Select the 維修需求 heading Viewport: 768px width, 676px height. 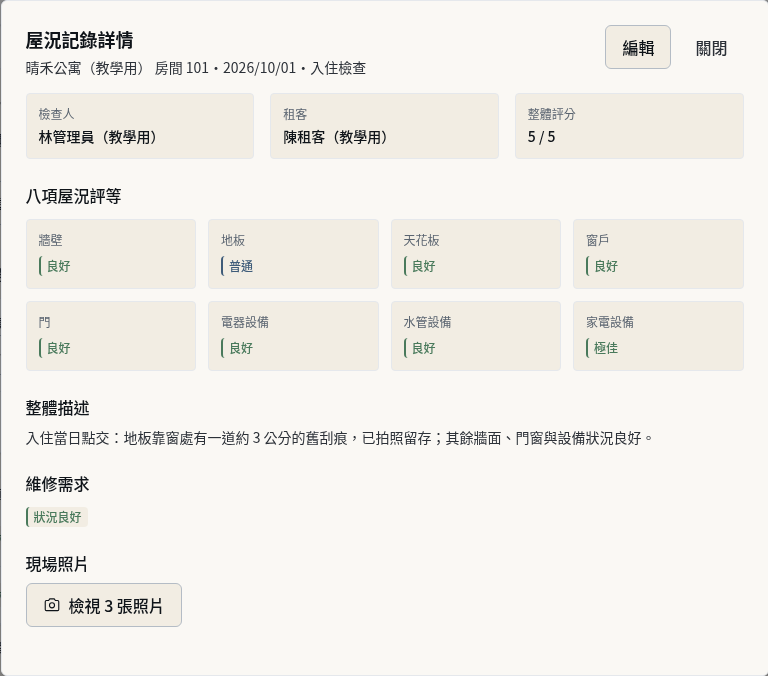pos(57,484)
